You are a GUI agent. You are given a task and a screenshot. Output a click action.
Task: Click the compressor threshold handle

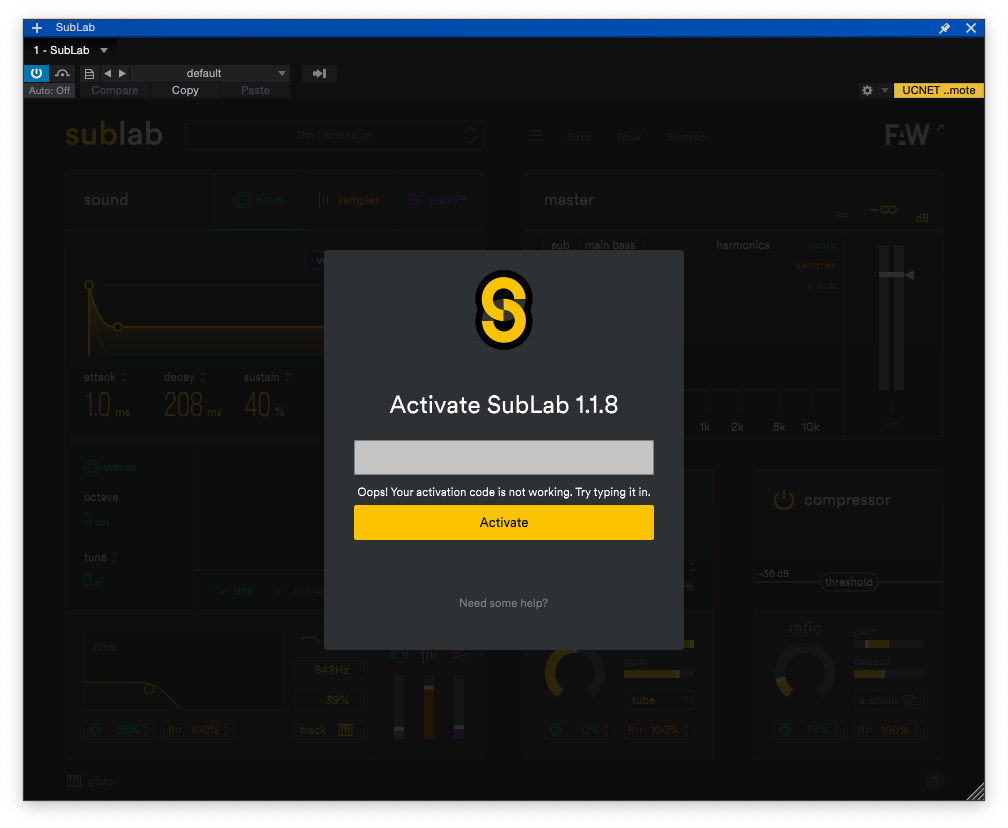click(x=849, y=582)
